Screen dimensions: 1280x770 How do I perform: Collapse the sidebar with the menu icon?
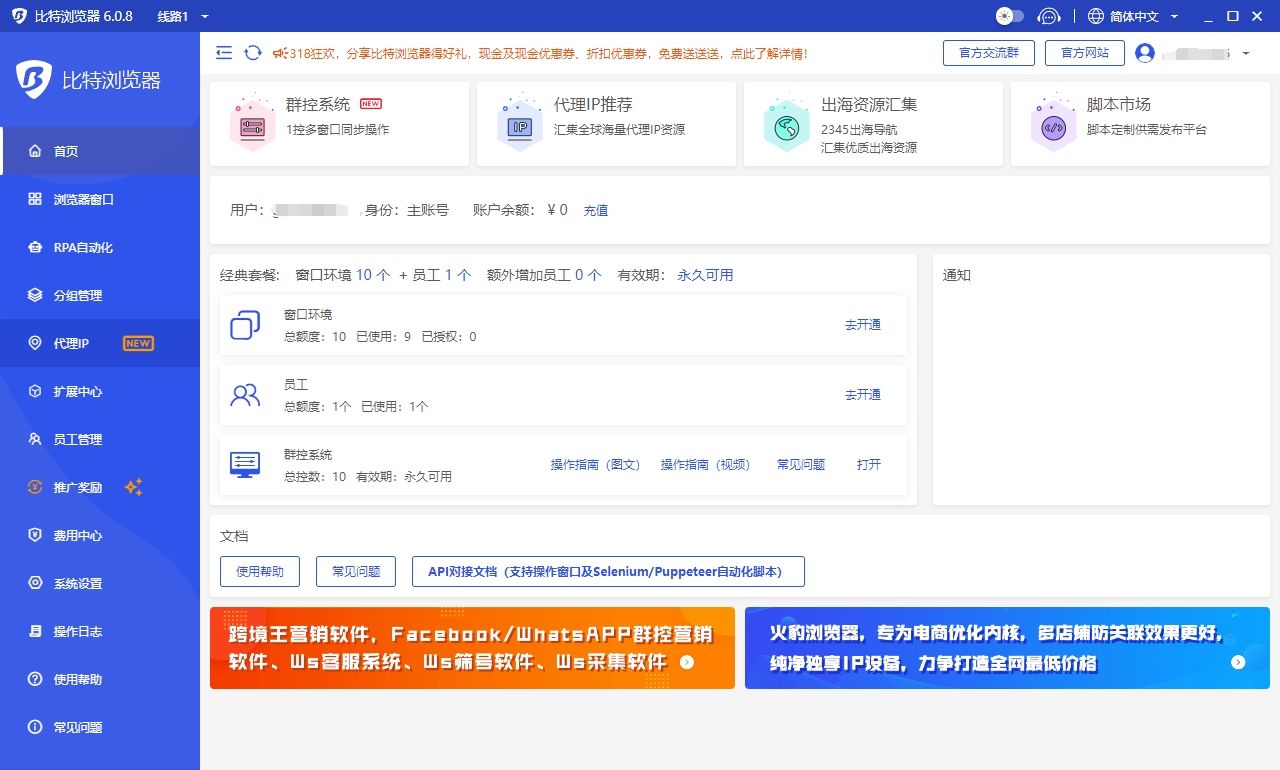(x=224, y=53)
